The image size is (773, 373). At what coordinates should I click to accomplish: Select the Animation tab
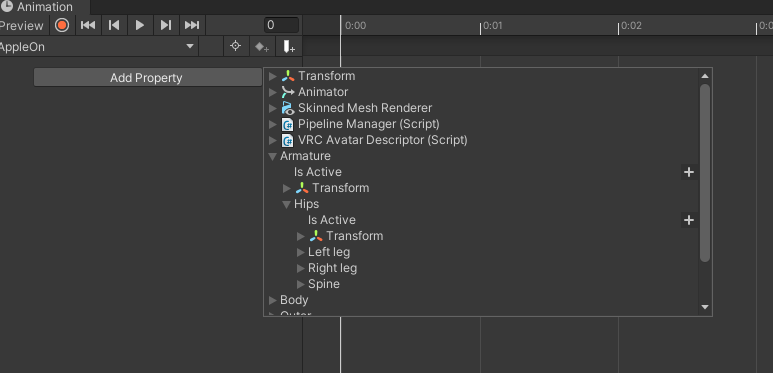44,7
